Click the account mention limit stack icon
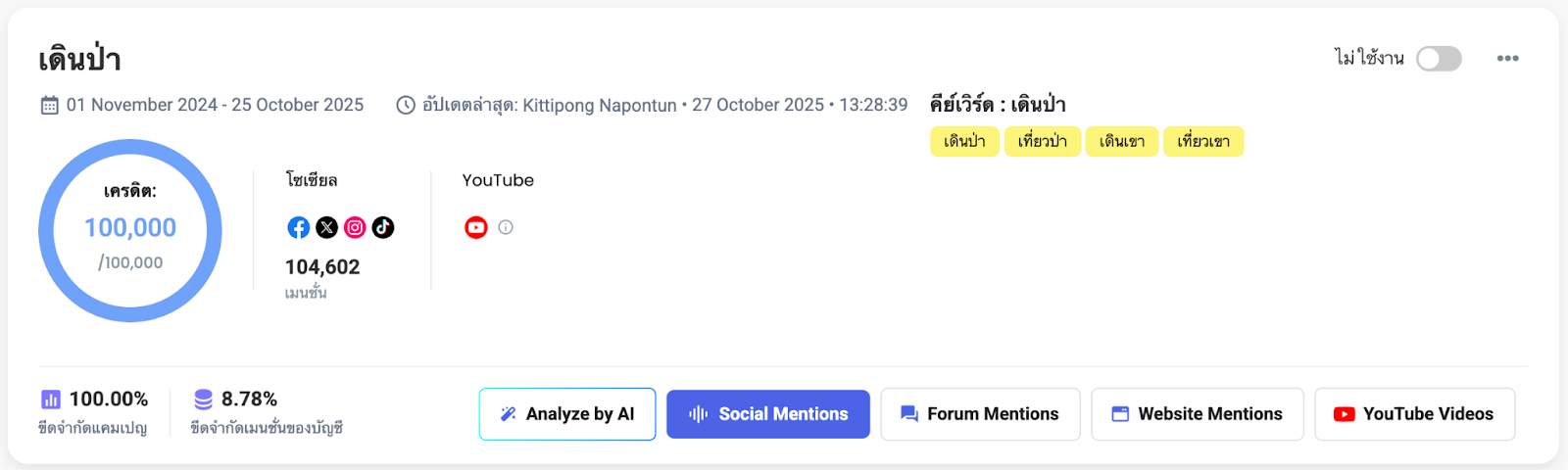 tap(203, 399)
